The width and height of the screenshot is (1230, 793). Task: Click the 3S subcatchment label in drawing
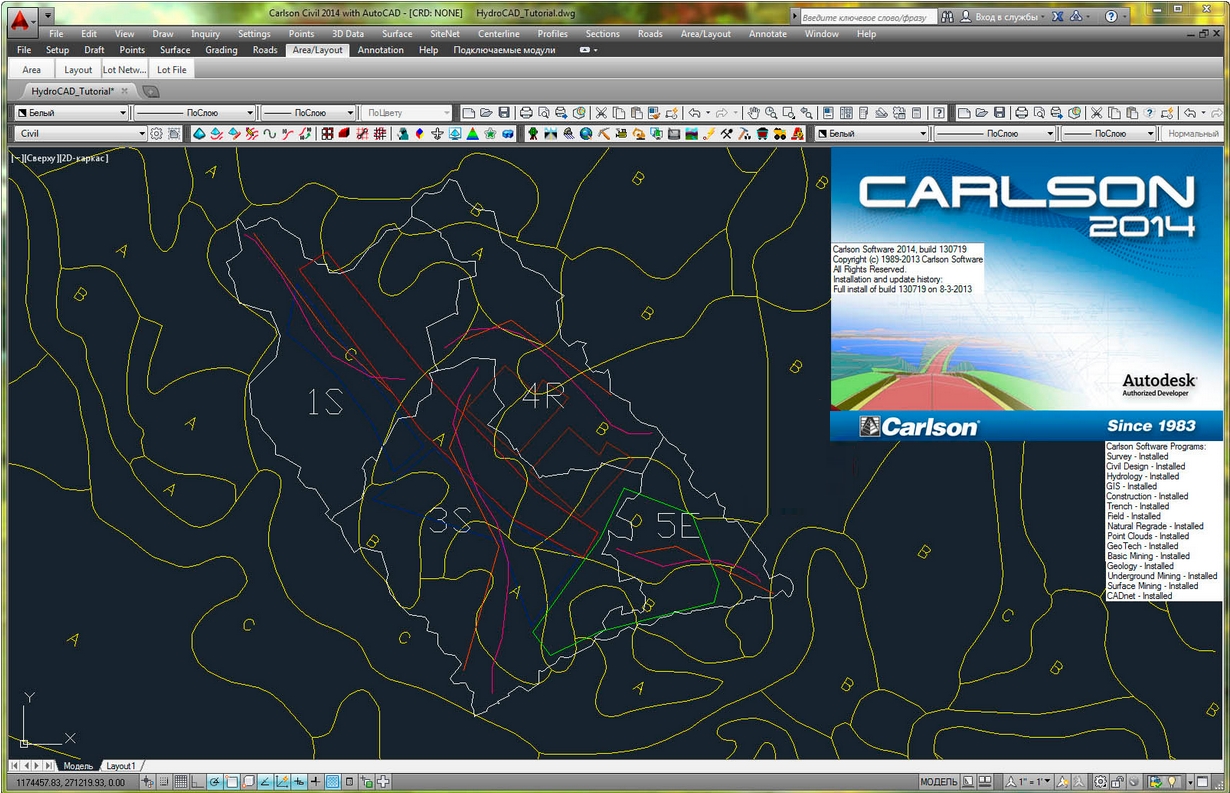point(449,520)
